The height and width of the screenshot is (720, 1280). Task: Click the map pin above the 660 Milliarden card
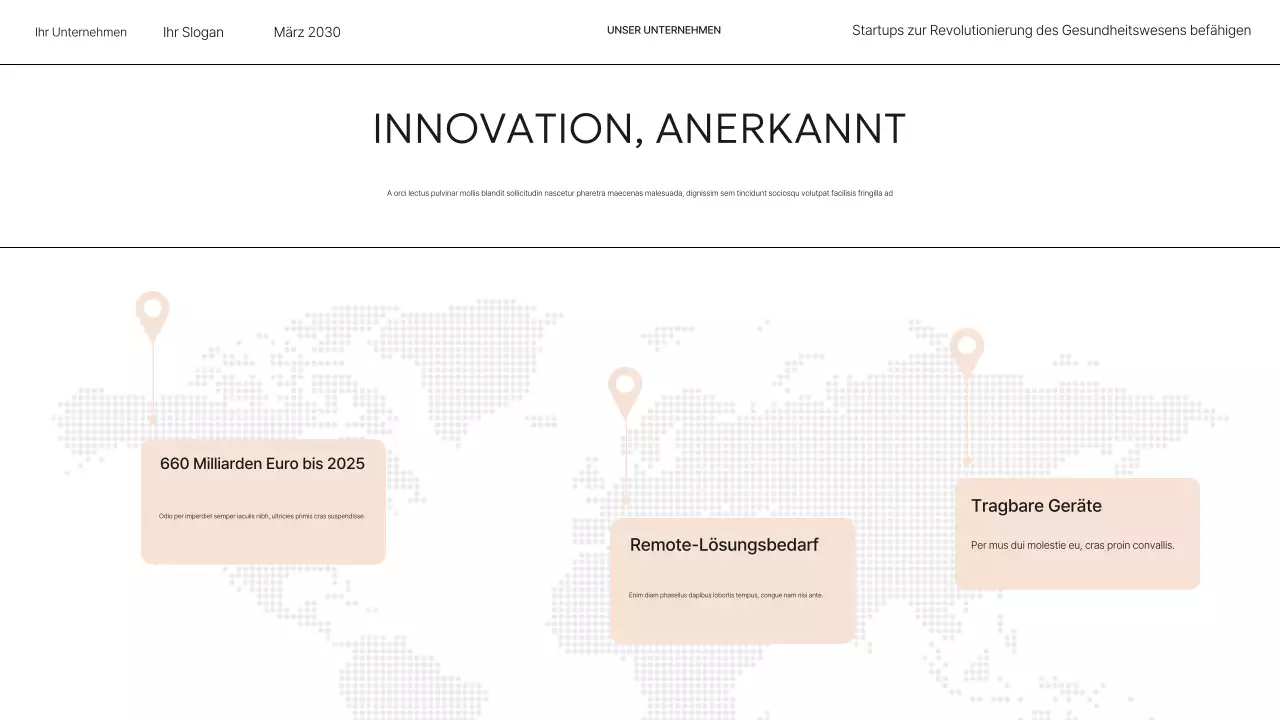[153, 312]
